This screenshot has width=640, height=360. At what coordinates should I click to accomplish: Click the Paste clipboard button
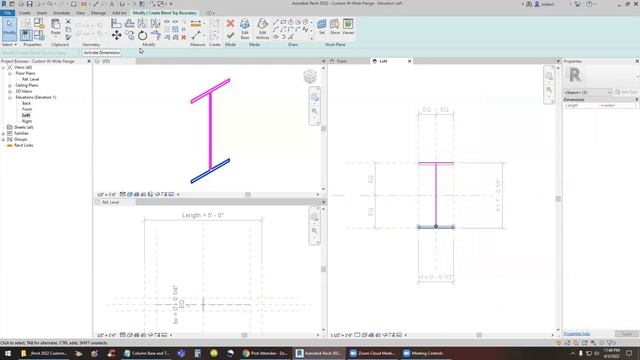pos(56,27)
